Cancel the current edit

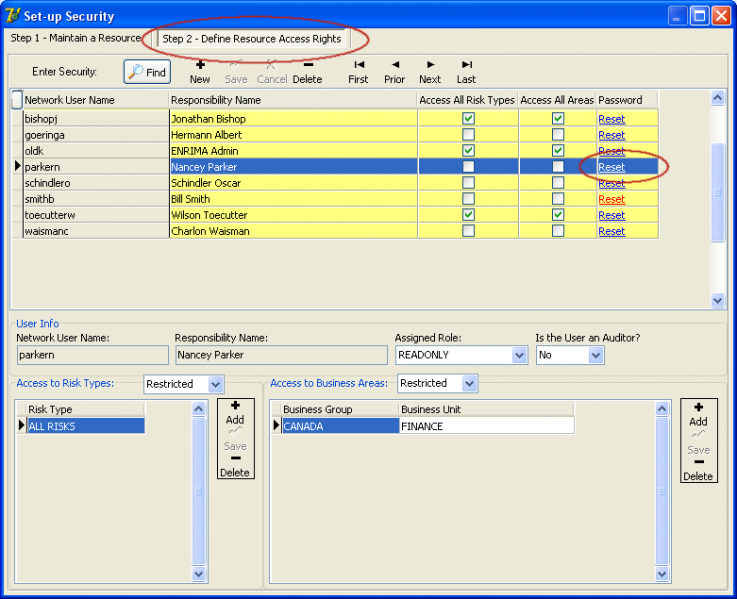coord(272,72)
